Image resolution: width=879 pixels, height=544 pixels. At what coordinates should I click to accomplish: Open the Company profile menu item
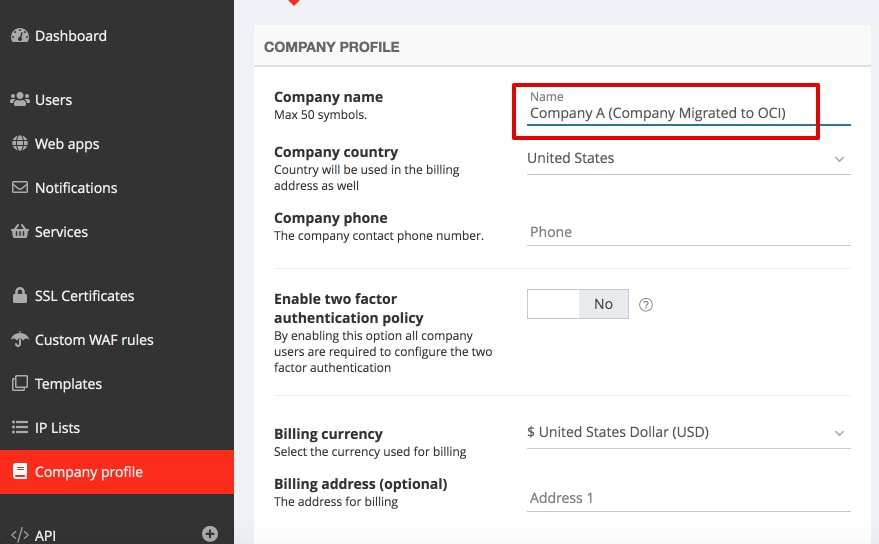pos(89,472)
